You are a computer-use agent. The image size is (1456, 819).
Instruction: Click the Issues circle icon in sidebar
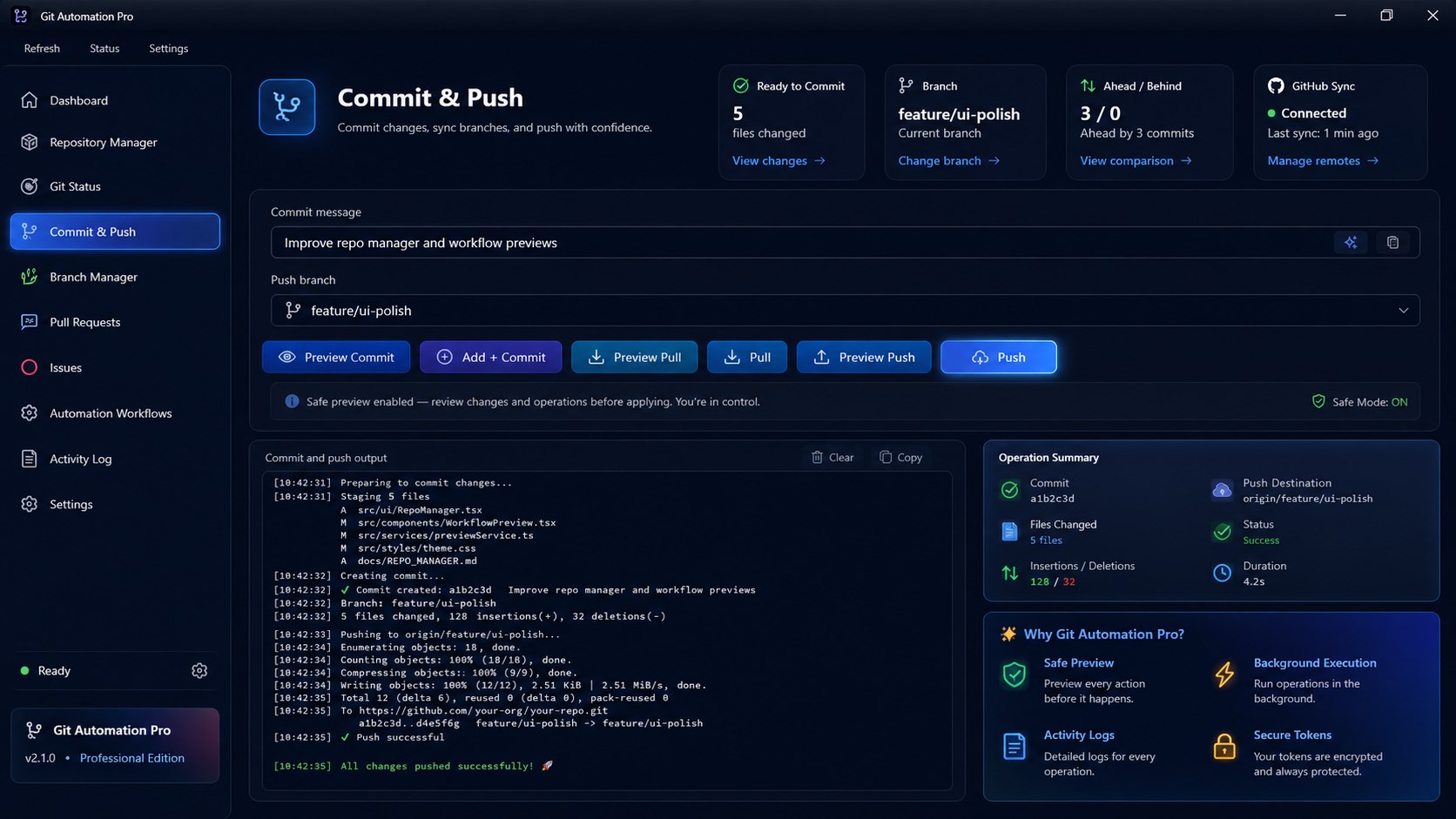pyautogui.click(x=30, y=367)
